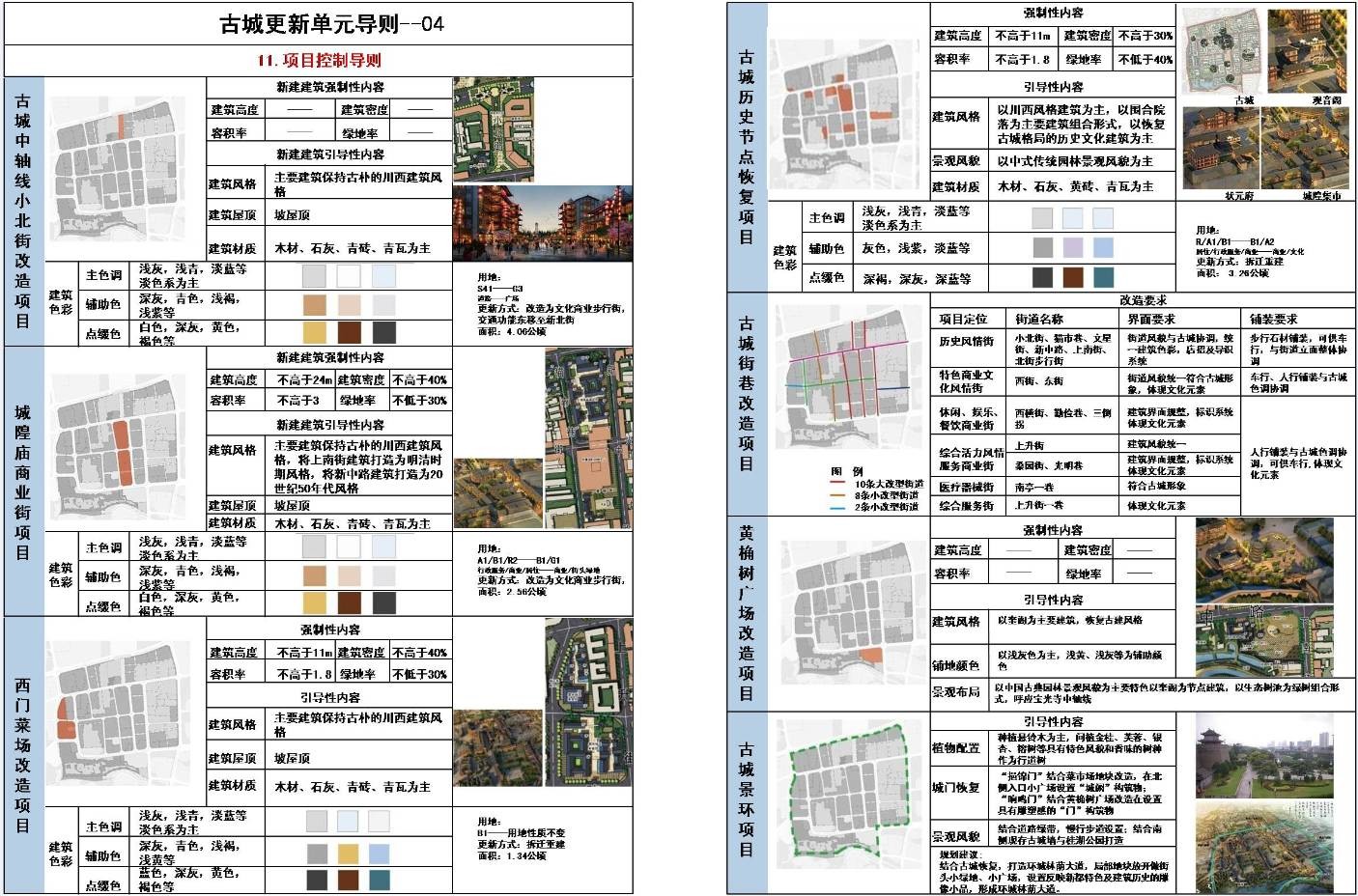This screenshot has width=1358, height=896.
Task: Click the column header 界面要求
Action: (1151, 319)
